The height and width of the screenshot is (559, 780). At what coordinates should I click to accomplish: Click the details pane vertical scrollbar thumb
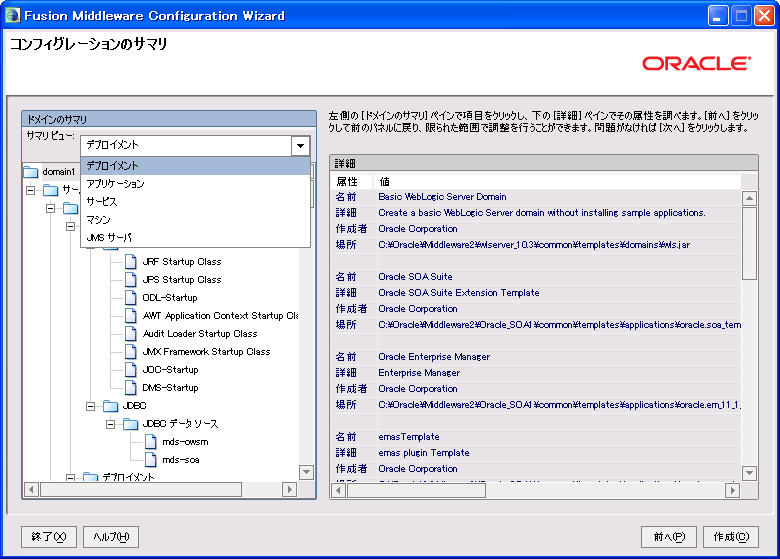coord(749,244)
